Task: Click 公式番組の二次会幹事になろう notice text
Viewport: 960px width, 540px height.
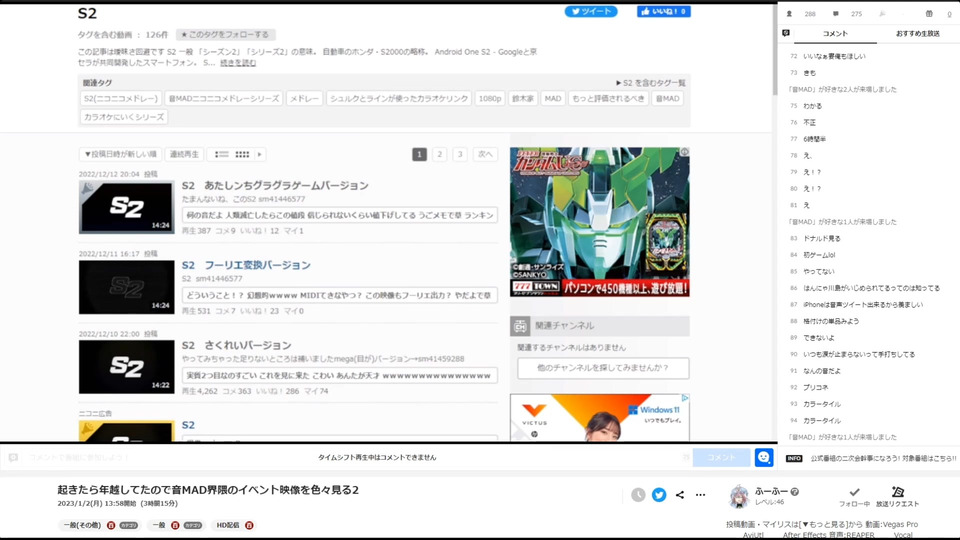Action: coord(883,458)
